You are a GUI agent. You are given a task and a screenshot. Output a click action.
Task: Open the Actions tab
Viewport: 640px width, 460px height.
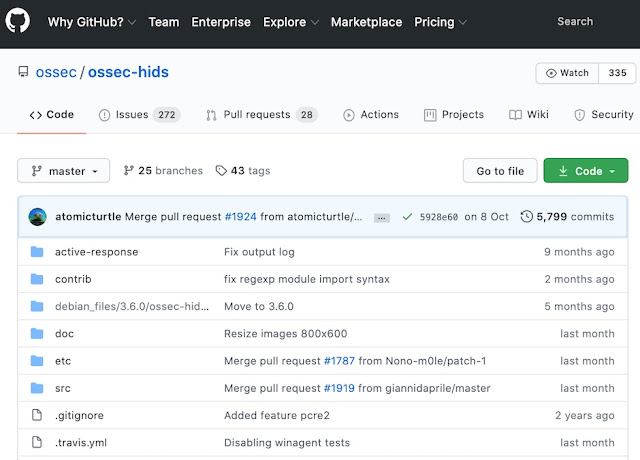point(370,115)
